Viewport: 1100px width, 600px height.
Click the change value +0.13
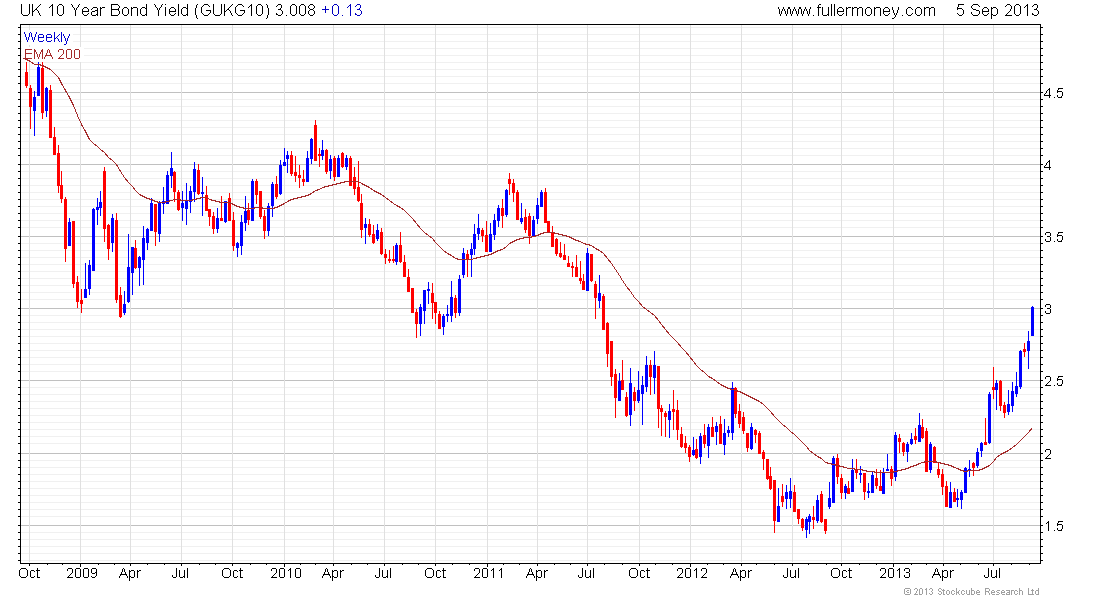click(x=342, y=11)
